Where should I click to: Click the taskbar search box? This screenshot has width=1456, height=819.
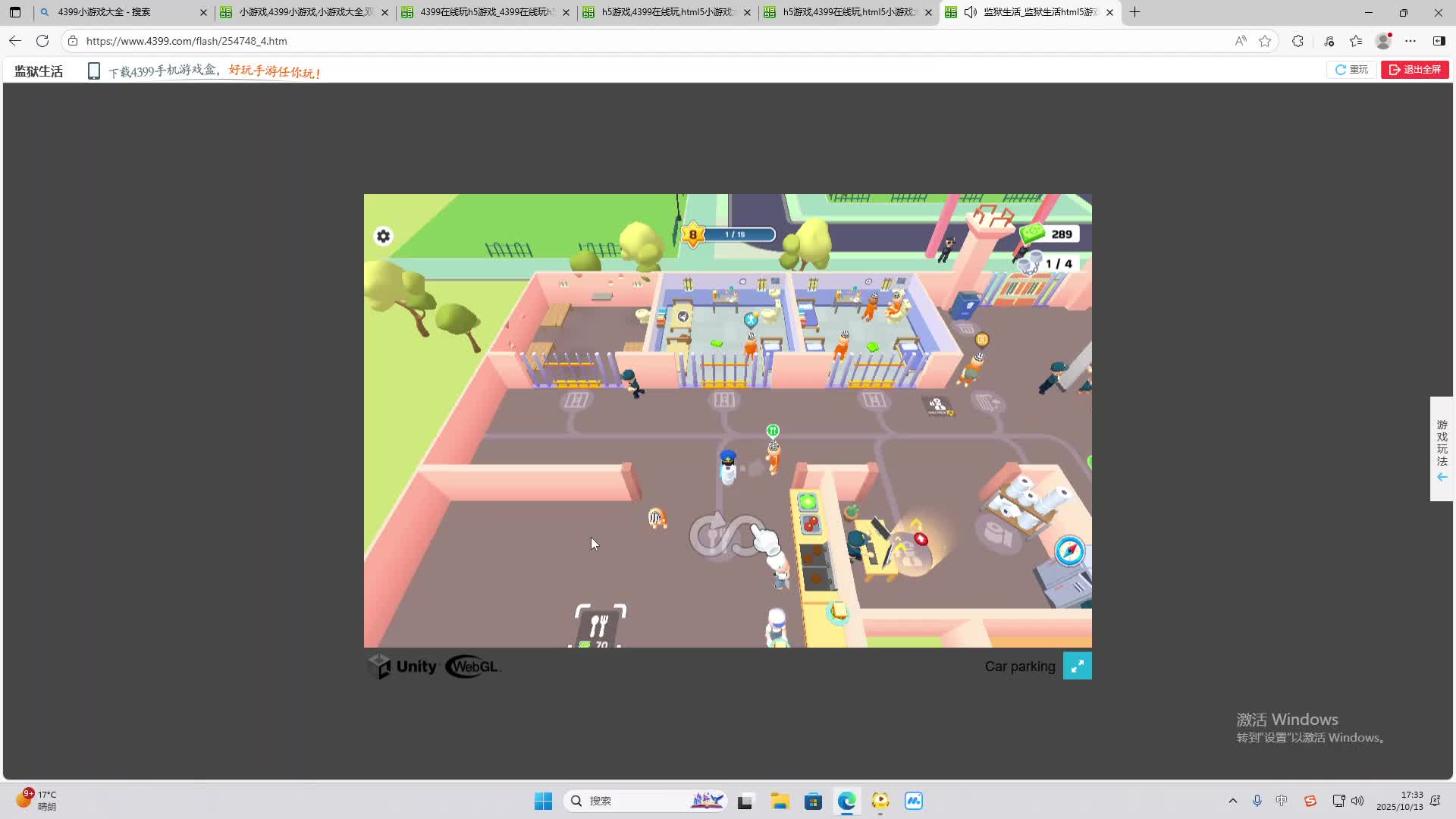click(x=645, y=801)
